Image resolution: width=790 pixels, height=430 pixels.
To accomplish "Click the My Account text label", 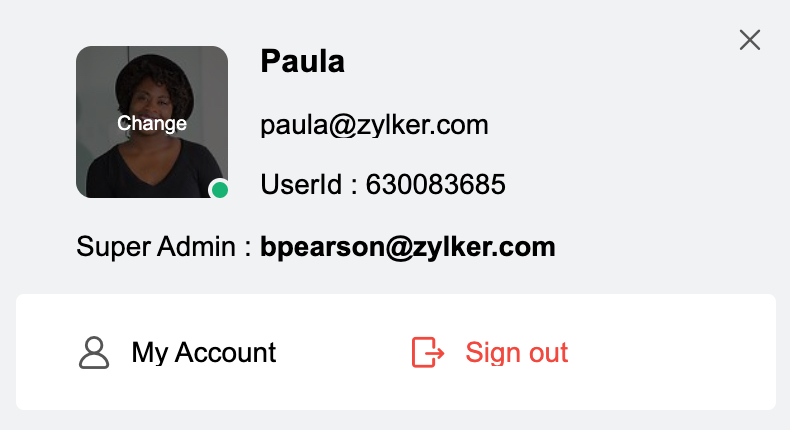I will [x=204, y=352].
